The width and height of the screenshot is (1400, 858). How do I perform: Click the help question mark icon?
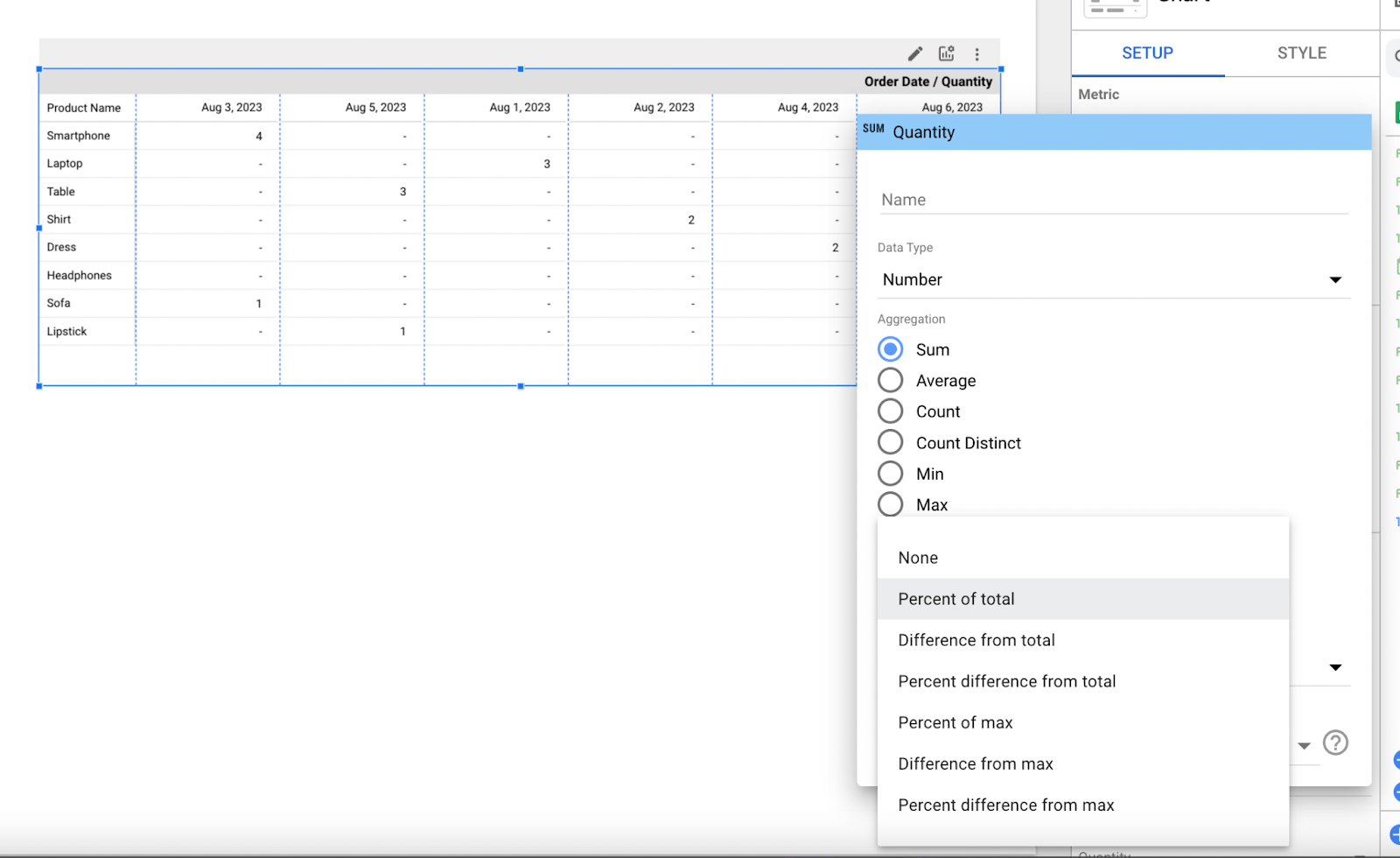(1335, 743)
